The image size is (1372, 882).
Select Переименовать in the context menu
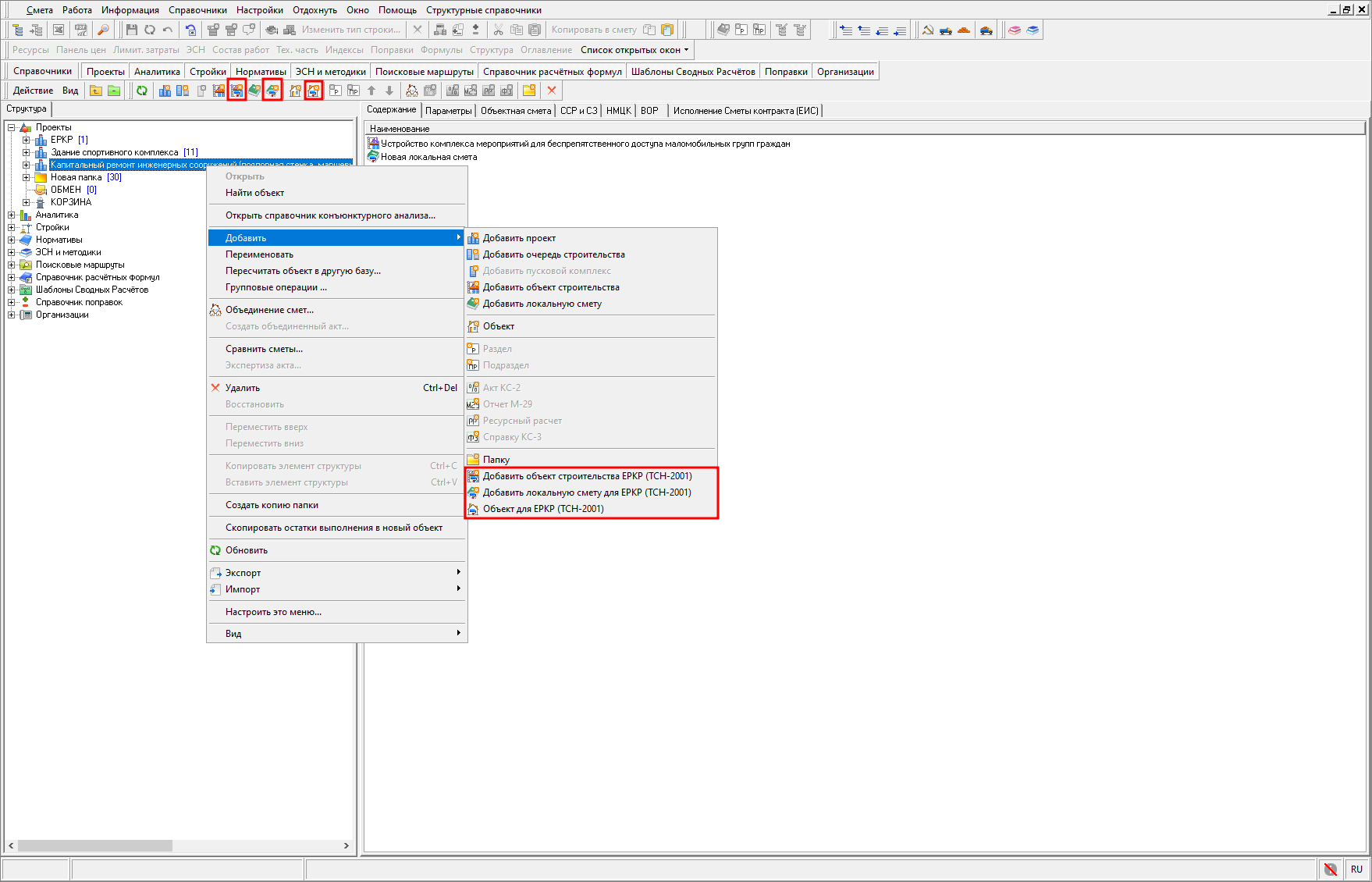(x=259, y=254)
